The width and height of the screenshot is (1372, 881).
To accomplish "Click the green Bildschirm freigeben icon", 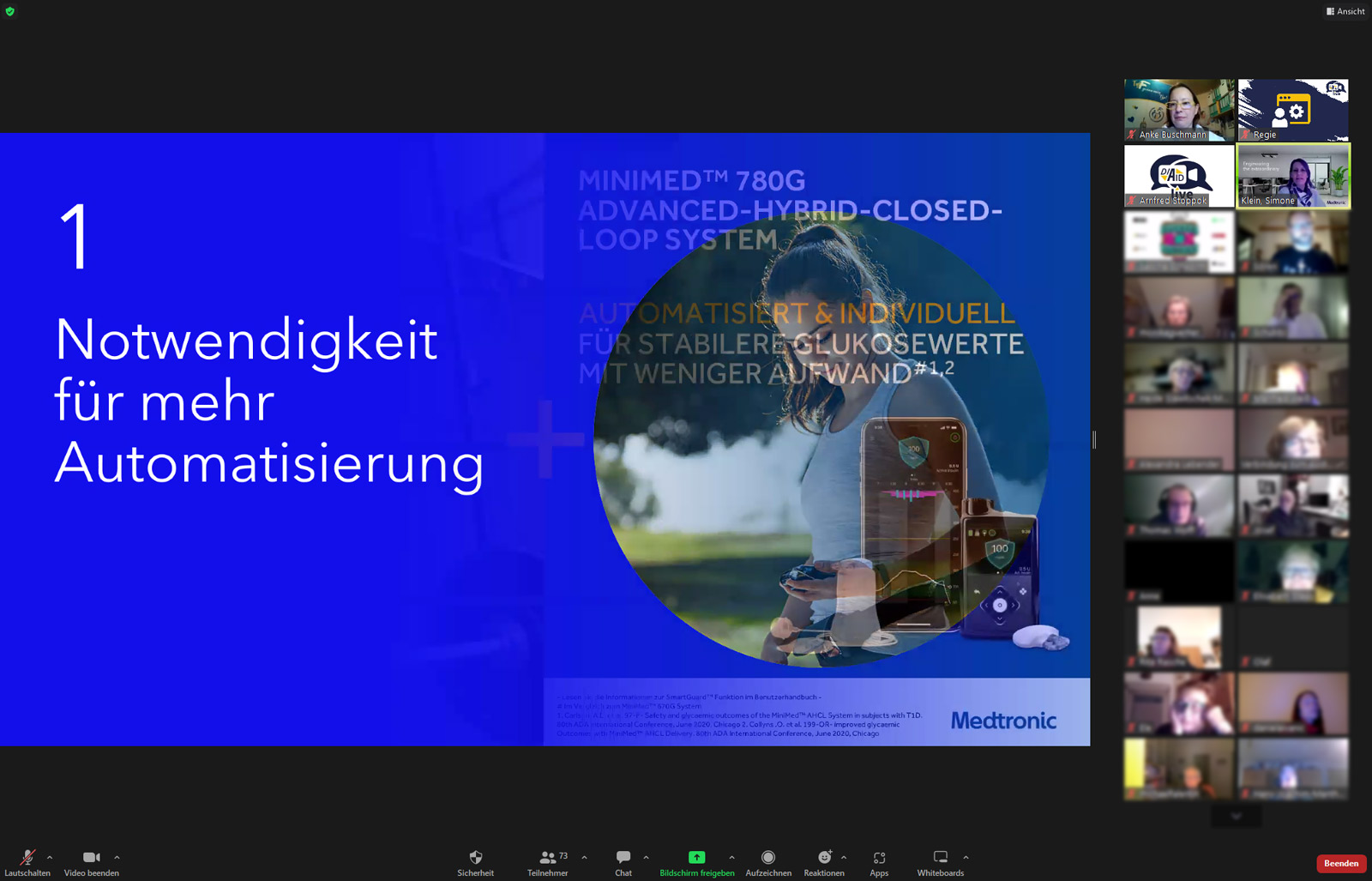I will pos(696,857).
